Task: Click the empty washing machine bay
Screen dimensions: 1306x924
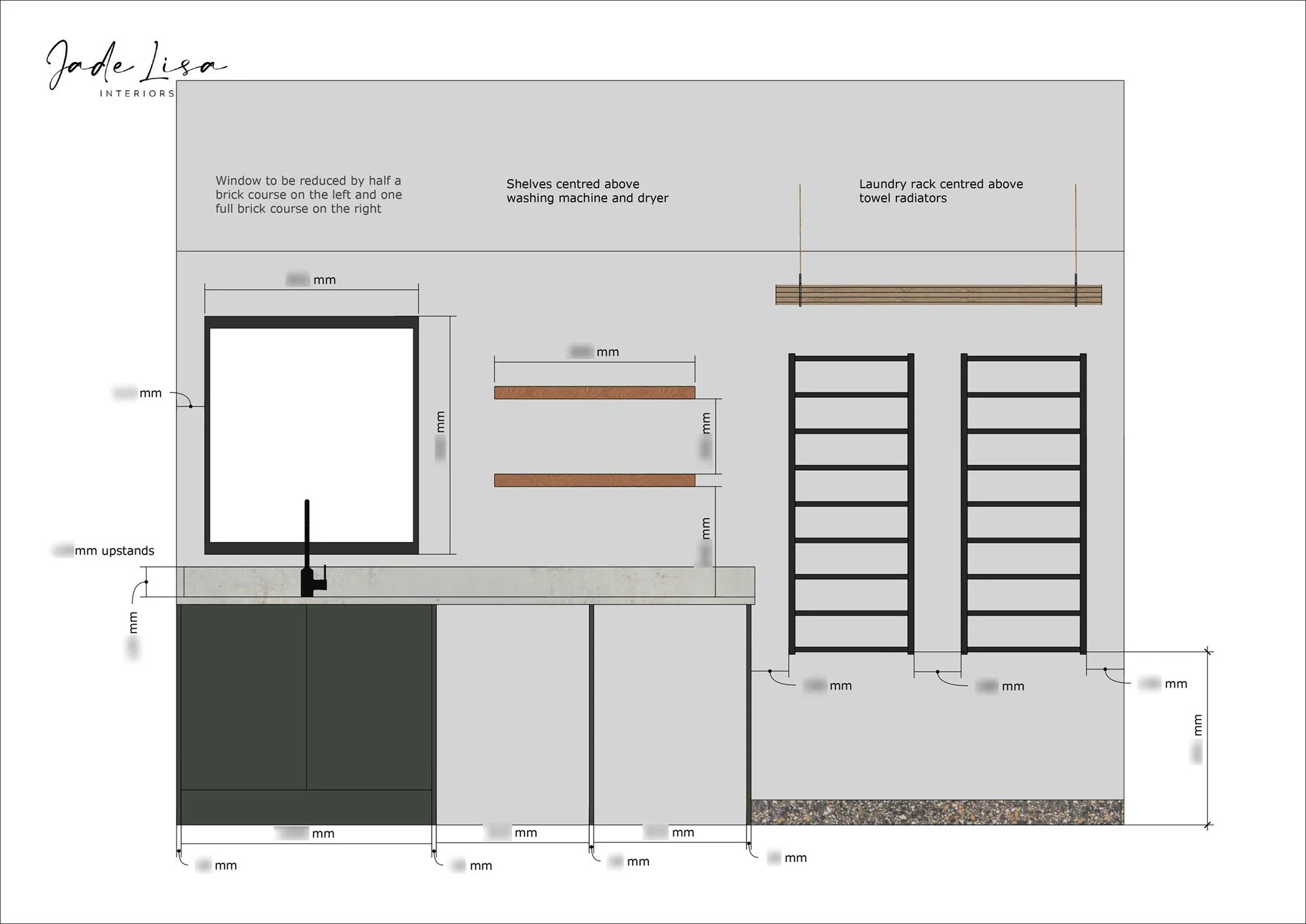Action: click(513, 715)
